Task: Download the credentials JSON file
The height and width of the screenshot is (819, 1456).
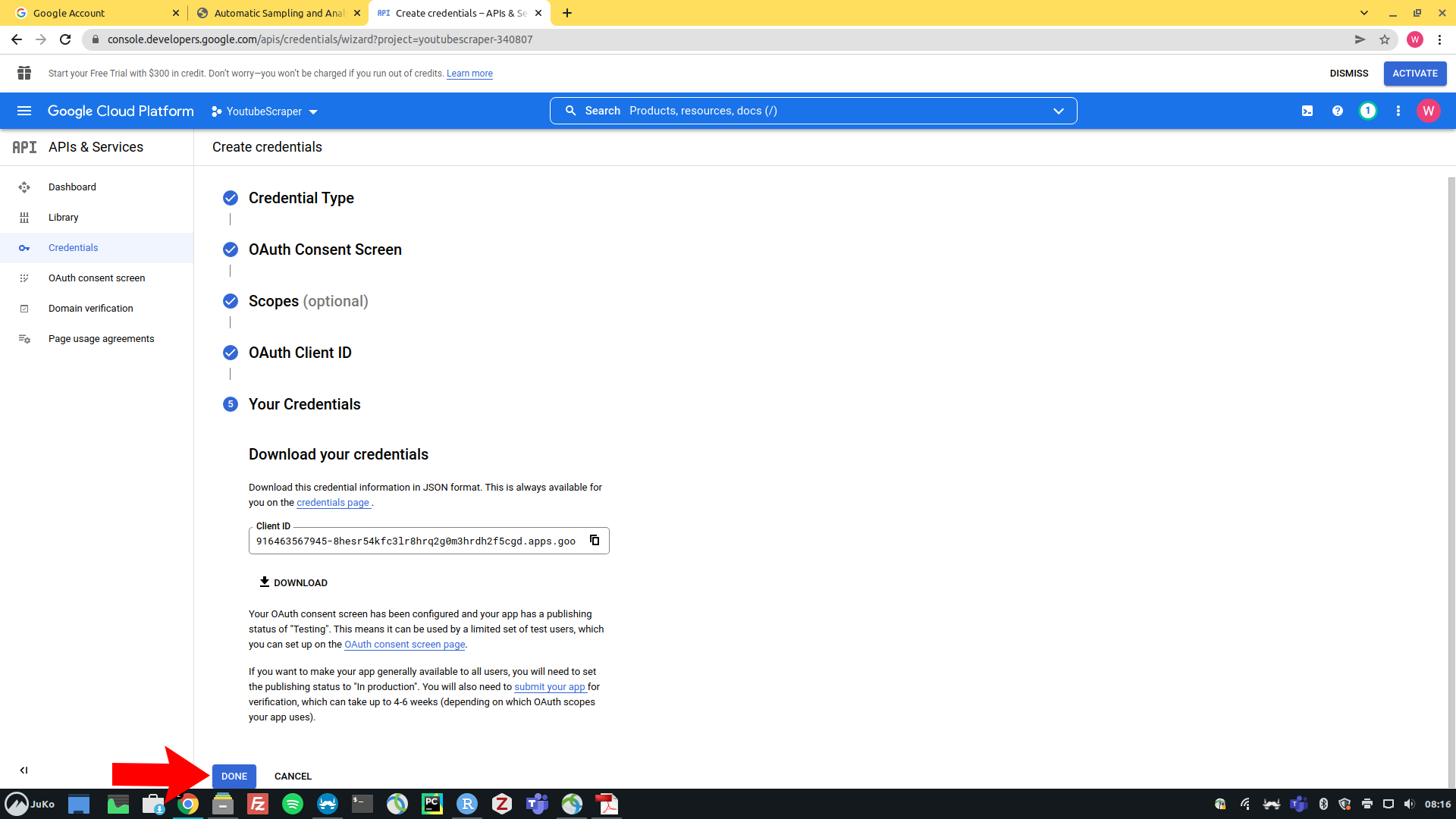Action: 293,582
